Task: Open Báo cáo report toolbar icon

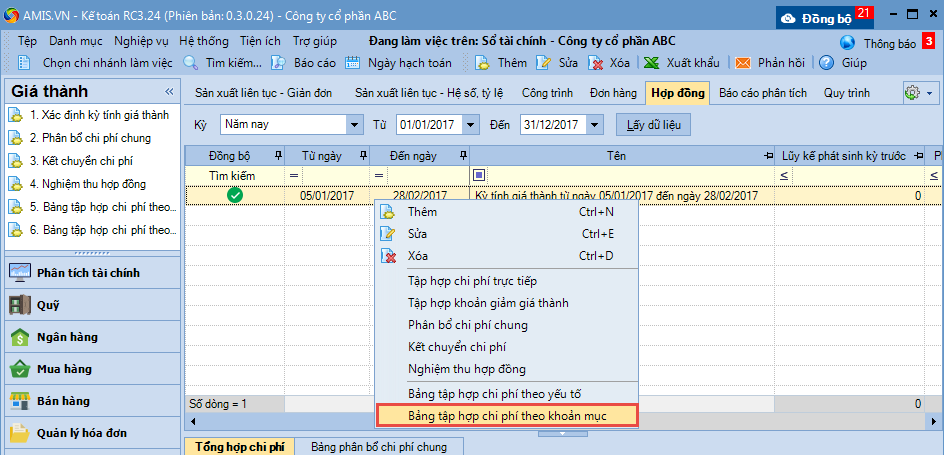Action: [x=281, y=63]
